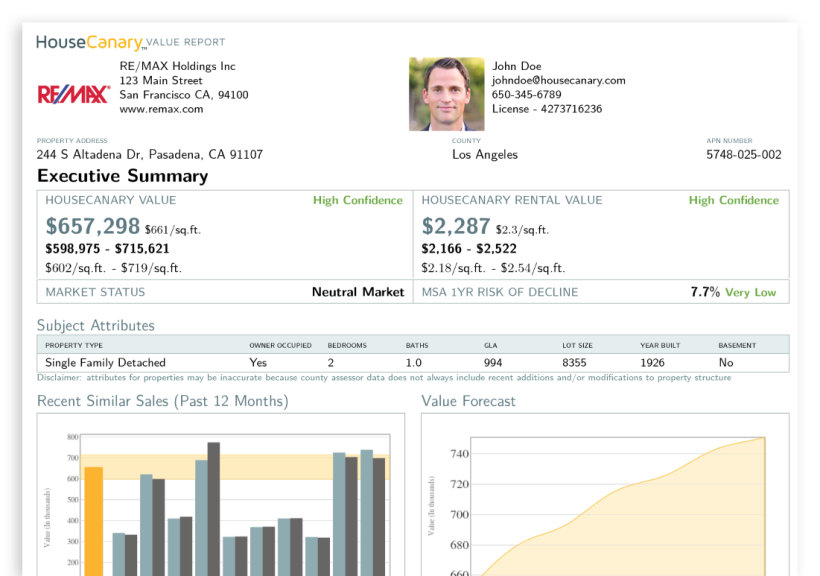
Task: Select the value '$657,298'
Action: point(93,227)
